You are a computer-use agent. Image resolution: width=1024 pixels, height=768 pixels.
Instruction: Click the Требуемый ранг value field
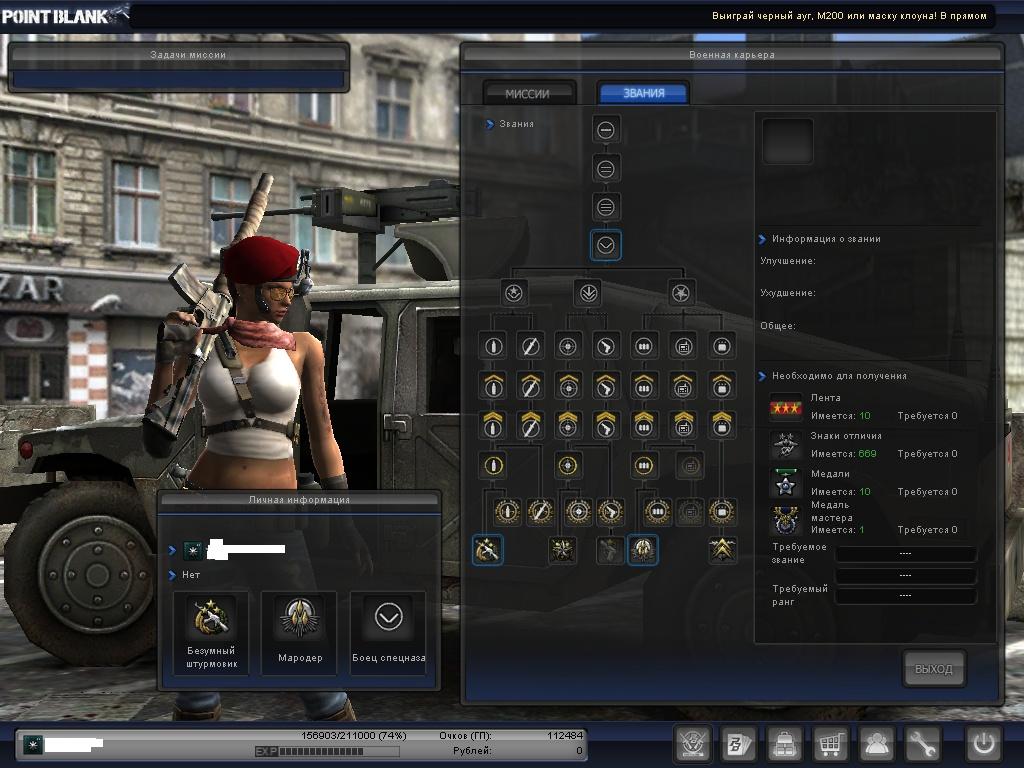(905, 596)
